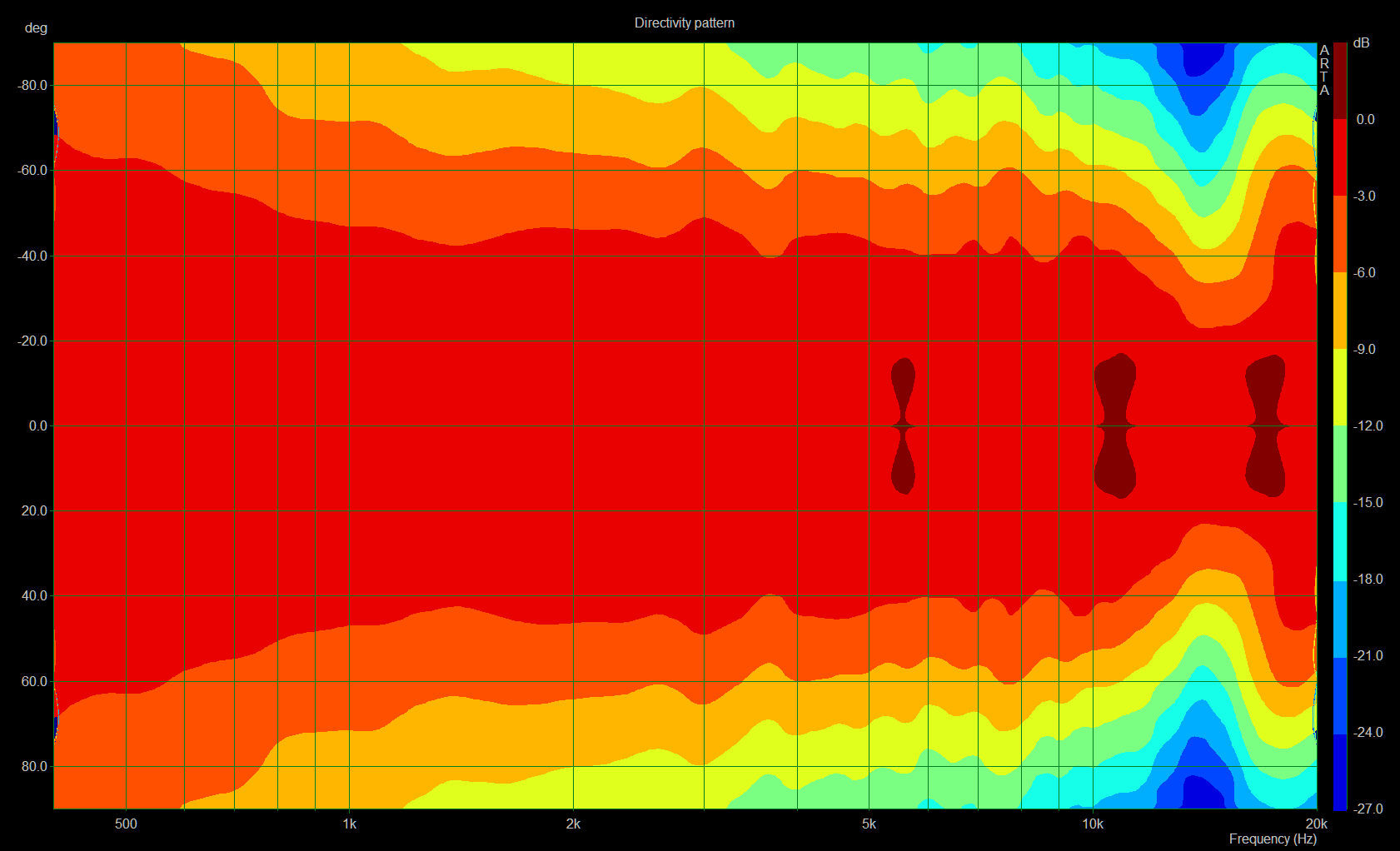
Task: Click the -6.0 dB scale value
Action: [x=1366, y=272]
